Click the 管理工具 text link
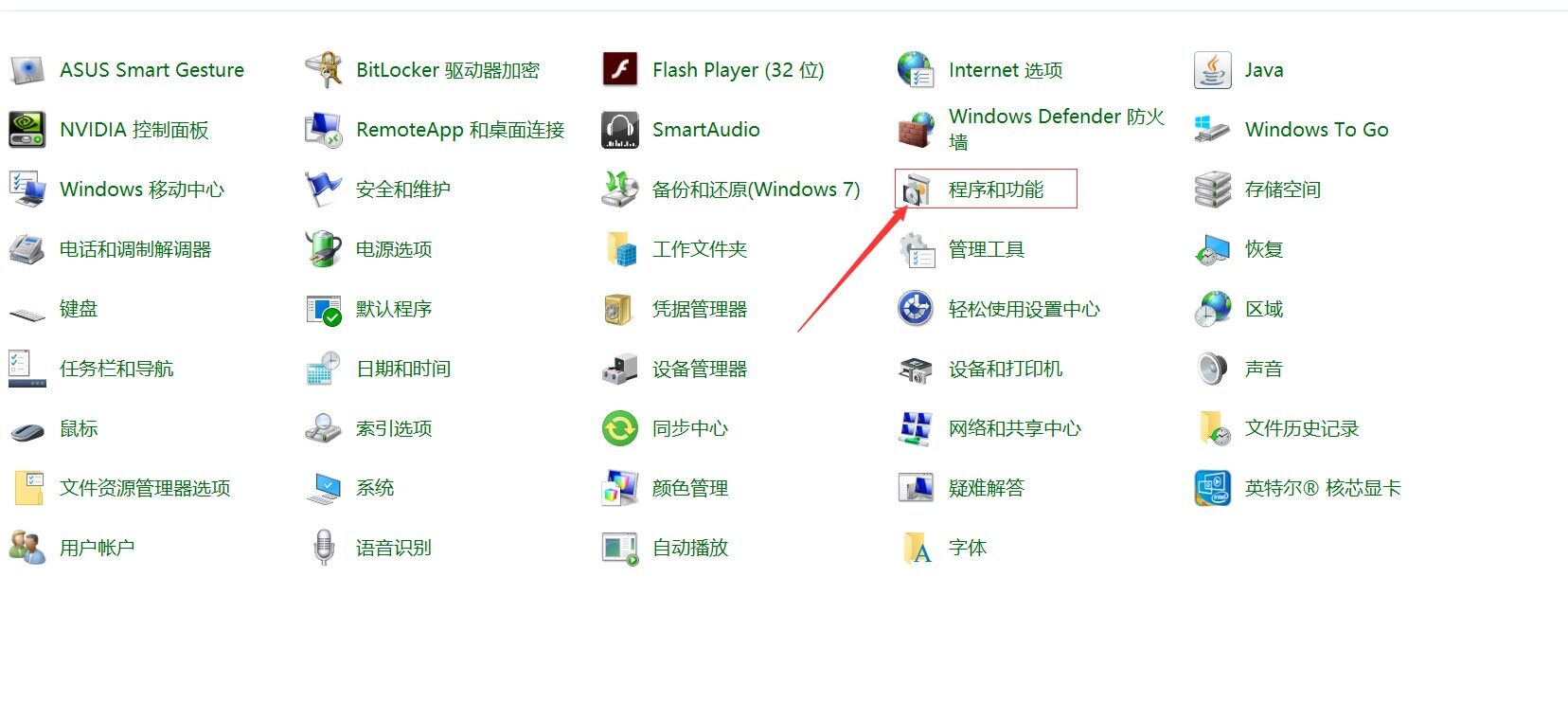 [x=987, y=249]
